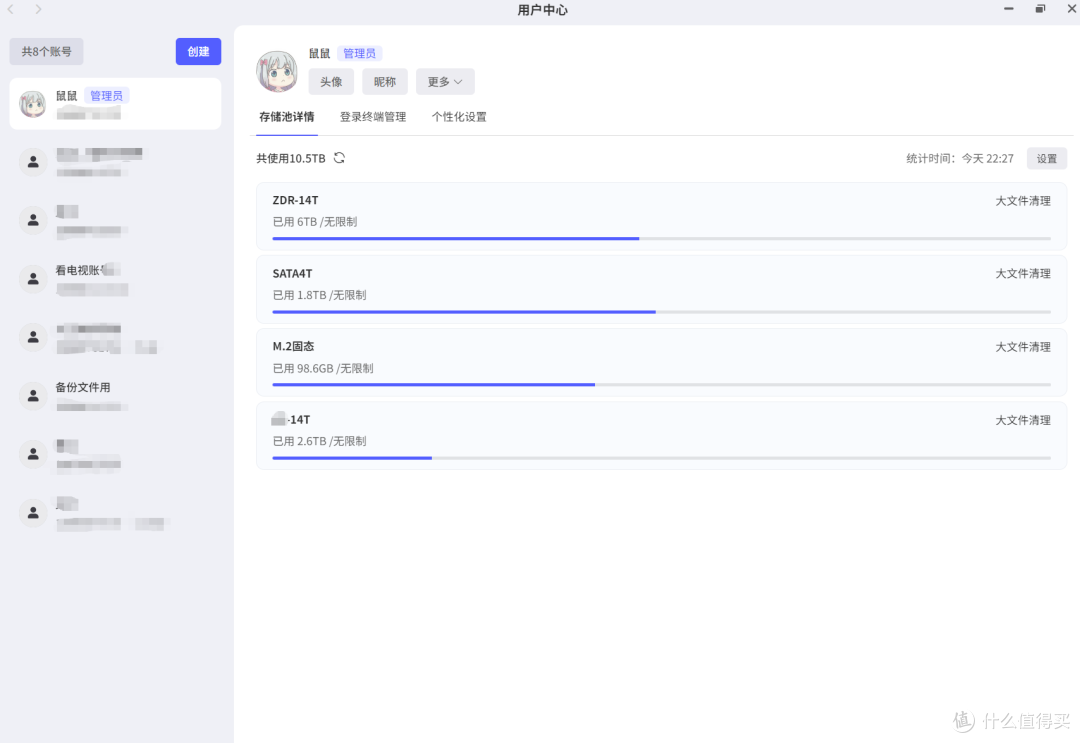Open 设置 beside the statistics time
Image resolution: width=1080 pixels, height=743 pixels.
pos(1047,158)
